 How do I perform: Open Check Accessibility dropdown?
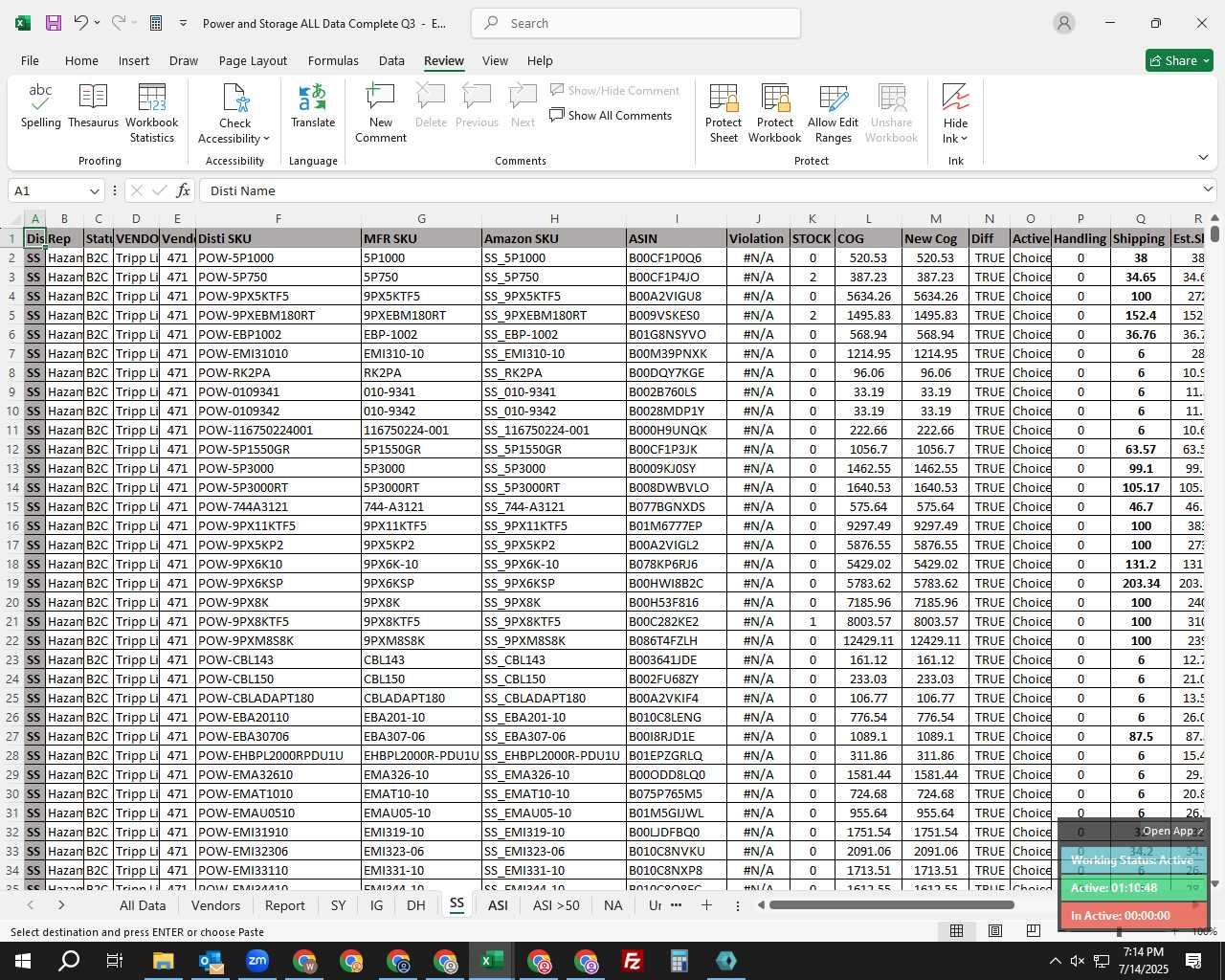(x=234, y=113)
